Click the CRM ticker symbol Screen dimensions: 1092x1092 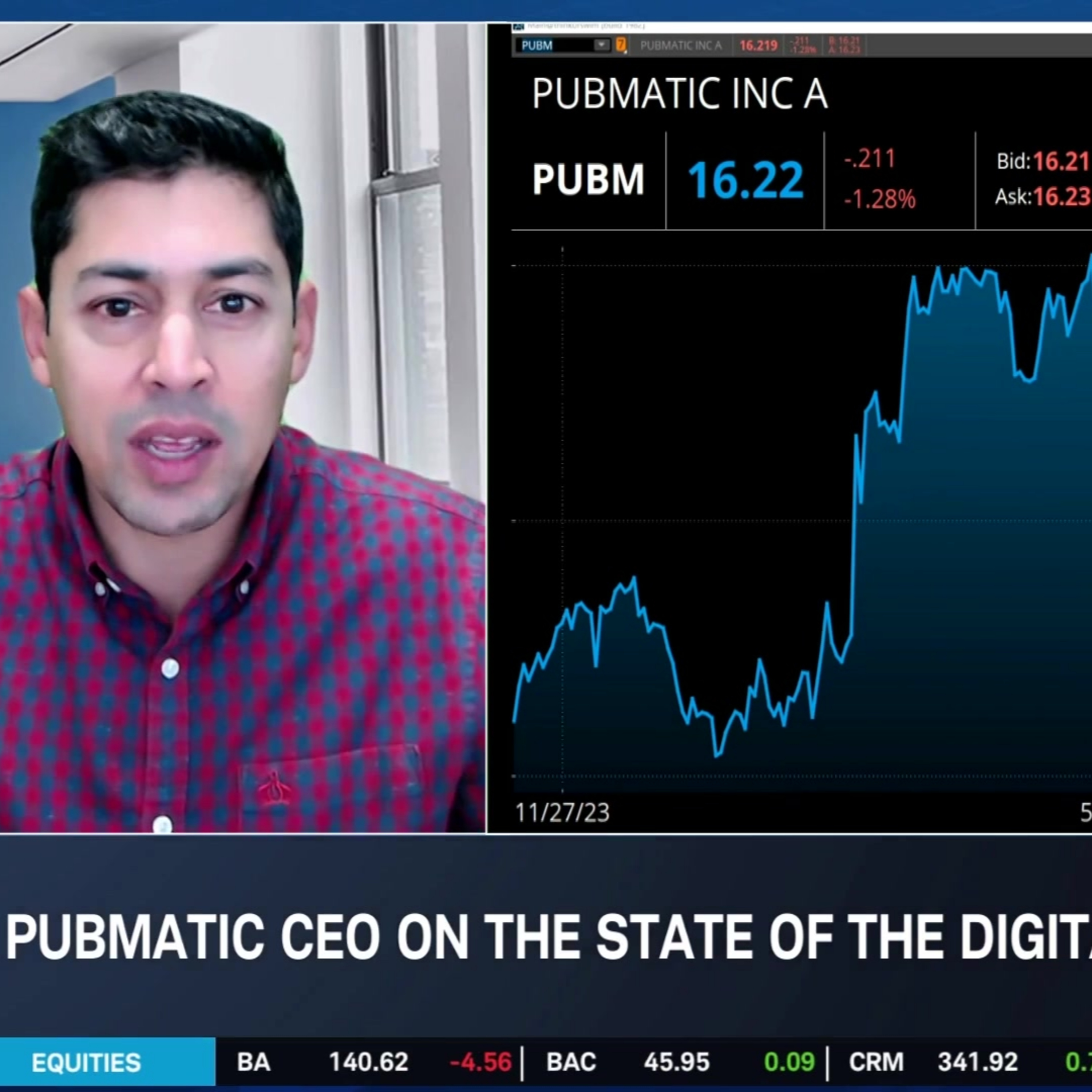[x=876, y=1063]
